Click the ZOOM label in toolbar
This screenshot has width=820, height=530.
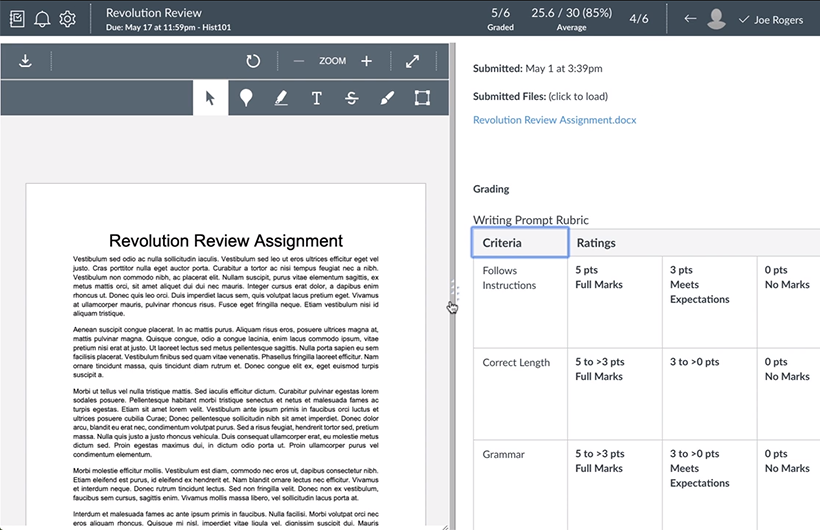pyautogui.click(x=333, y=61)
